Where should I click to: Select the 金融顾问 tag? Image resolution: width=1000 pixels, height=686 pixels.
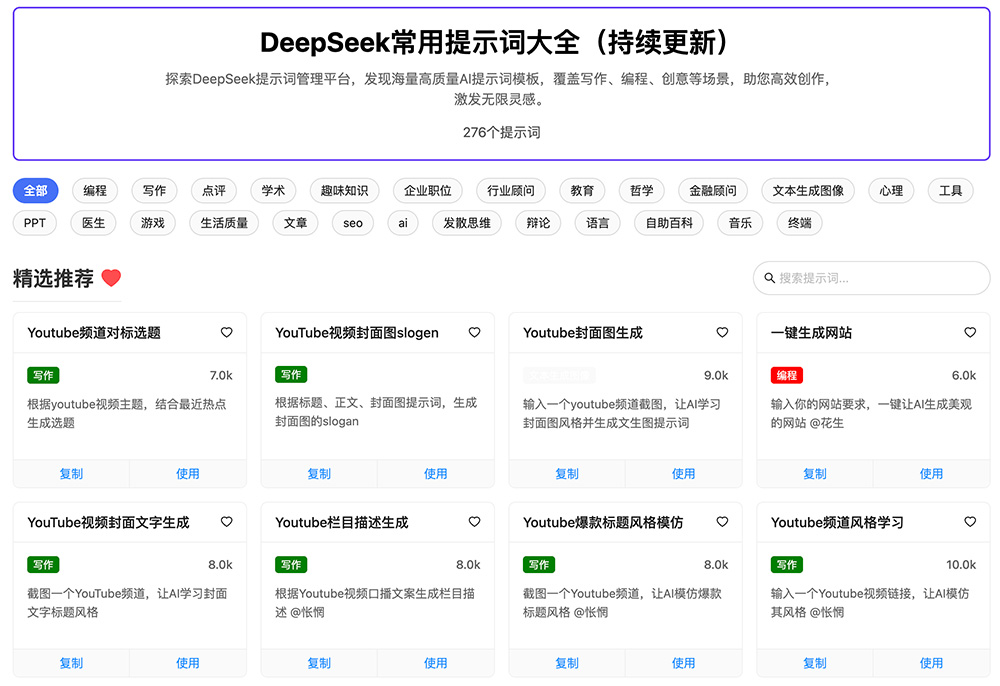click(713, 191)
